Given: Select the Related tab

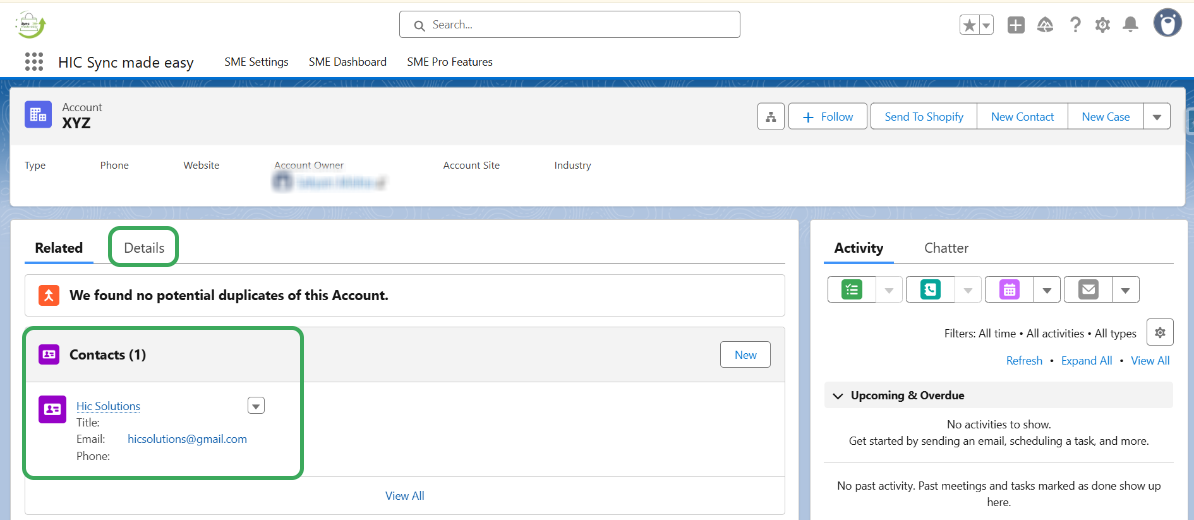Looking at the screenshot, I should pyautogui.click(x=59, y=247).
